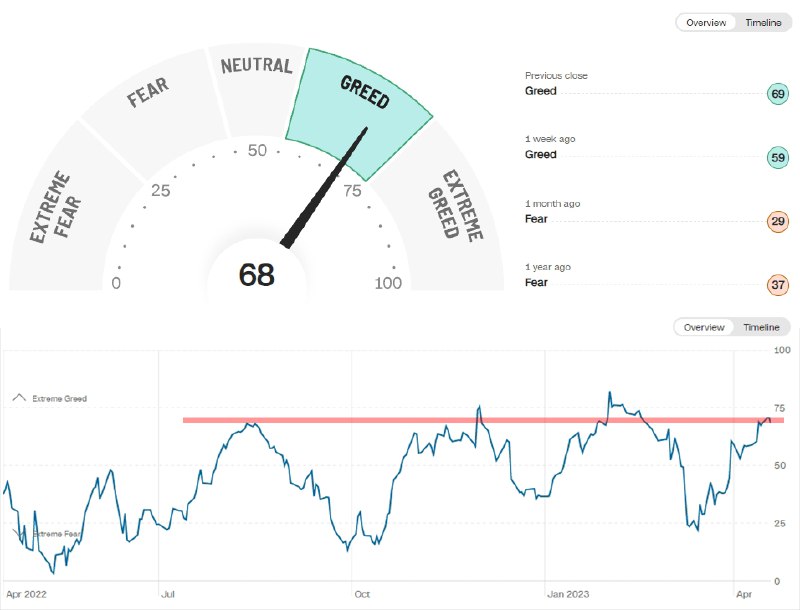Click the Extreme Fear down chevron icon

pyautogui.click(x=18, y=533)
